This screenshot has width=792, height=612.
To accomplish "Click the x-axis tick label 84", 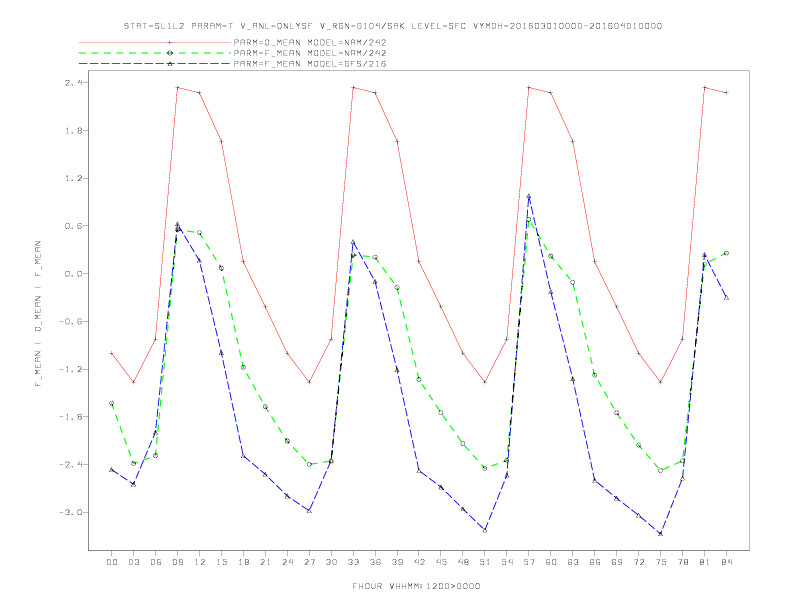I will (726, 562).
